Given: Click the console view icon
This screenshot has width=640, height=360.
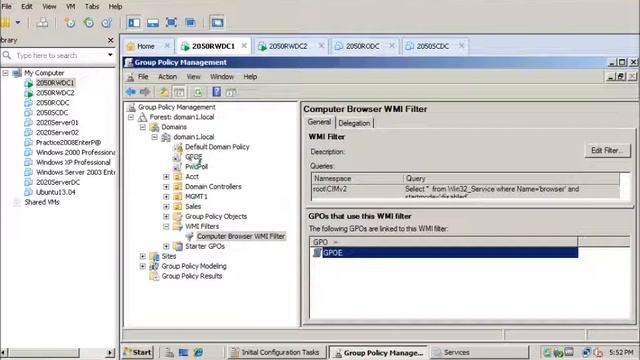Looking at the screenshot, I should pos(217,22).
